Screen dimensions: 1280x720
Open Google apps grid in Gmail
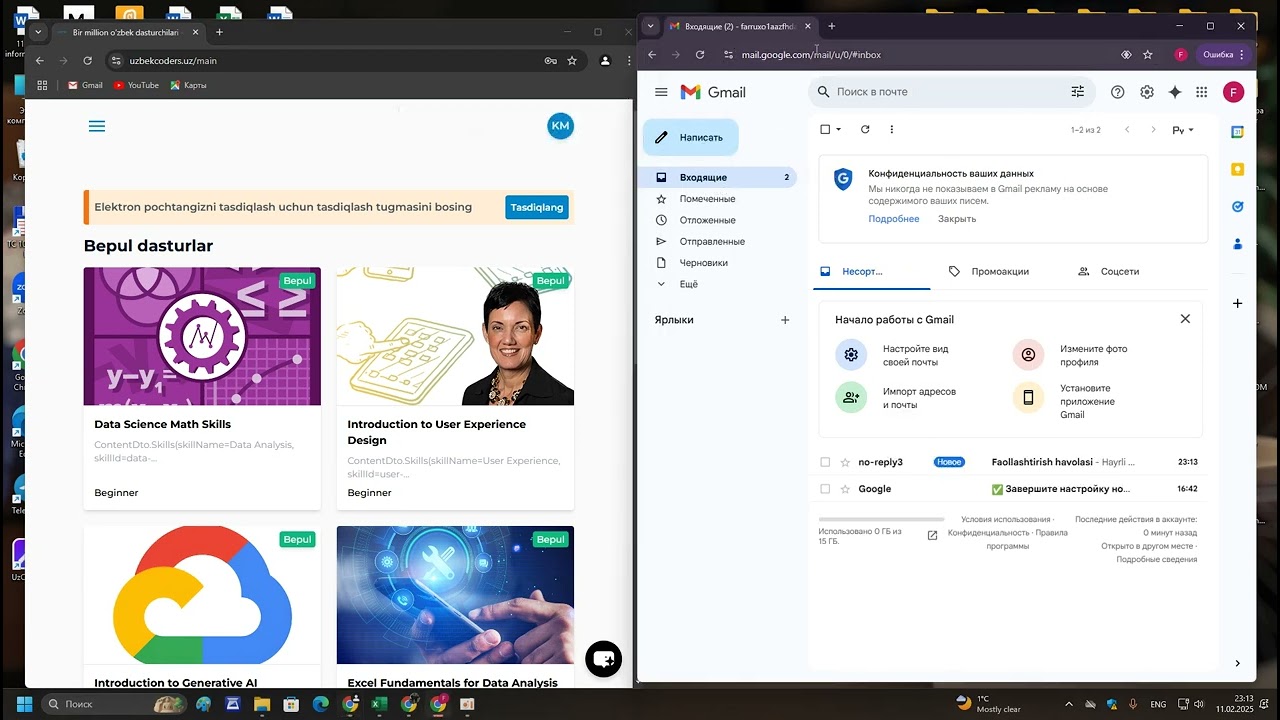pyautogui.click(x=1202, y=92)
